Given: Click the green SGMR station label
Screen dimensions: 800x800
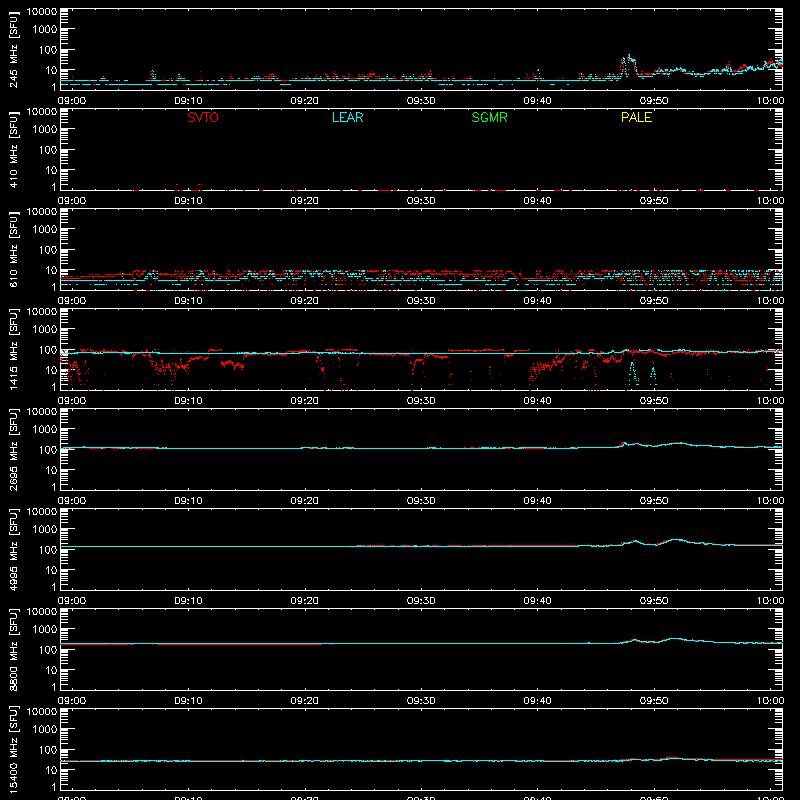Looking at the screenshot, I should click(489, 117).
